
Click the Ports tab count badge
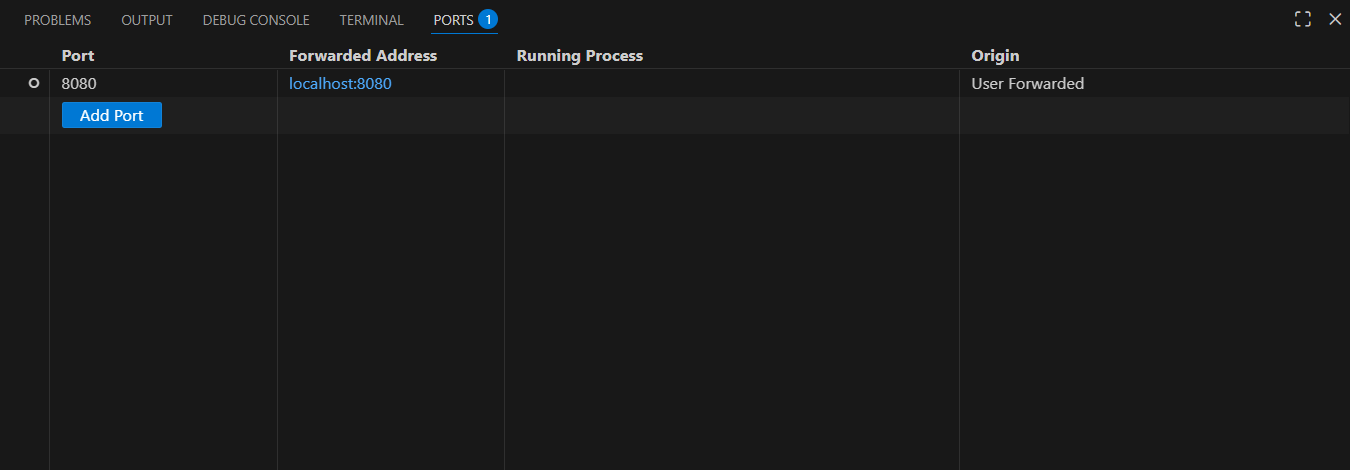pos(488,20)
